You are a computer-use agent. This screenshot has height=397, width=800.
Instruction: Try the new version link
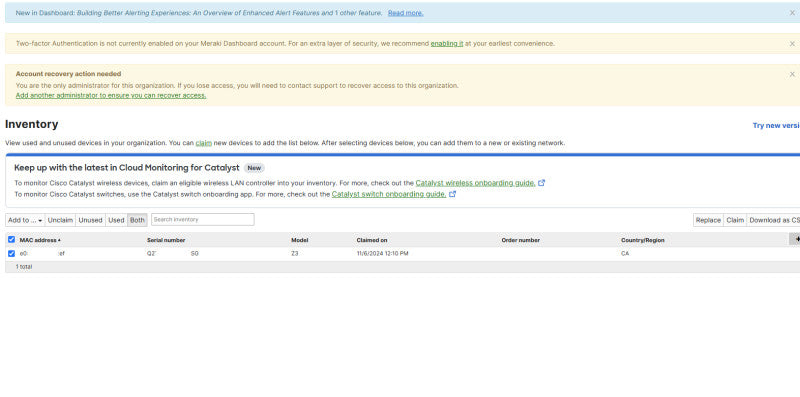(776, 126)
